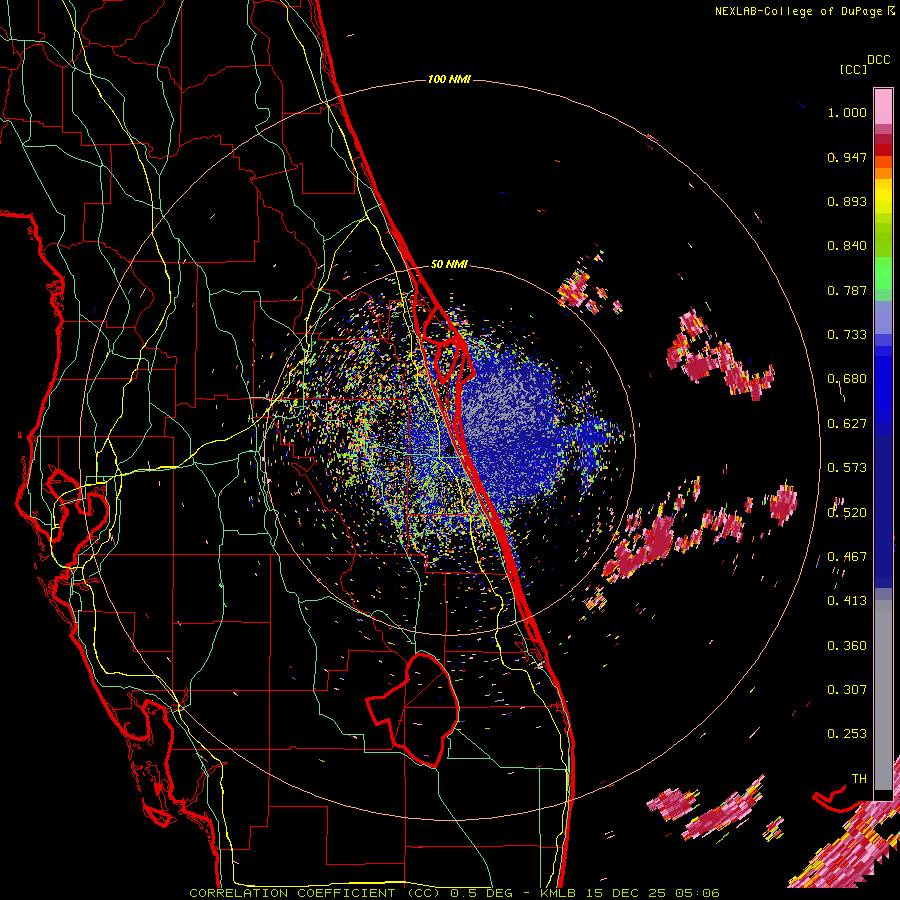Click the 0.627 legend value
The width and height of the screenshot is (900, 900).
pos(847,424)
